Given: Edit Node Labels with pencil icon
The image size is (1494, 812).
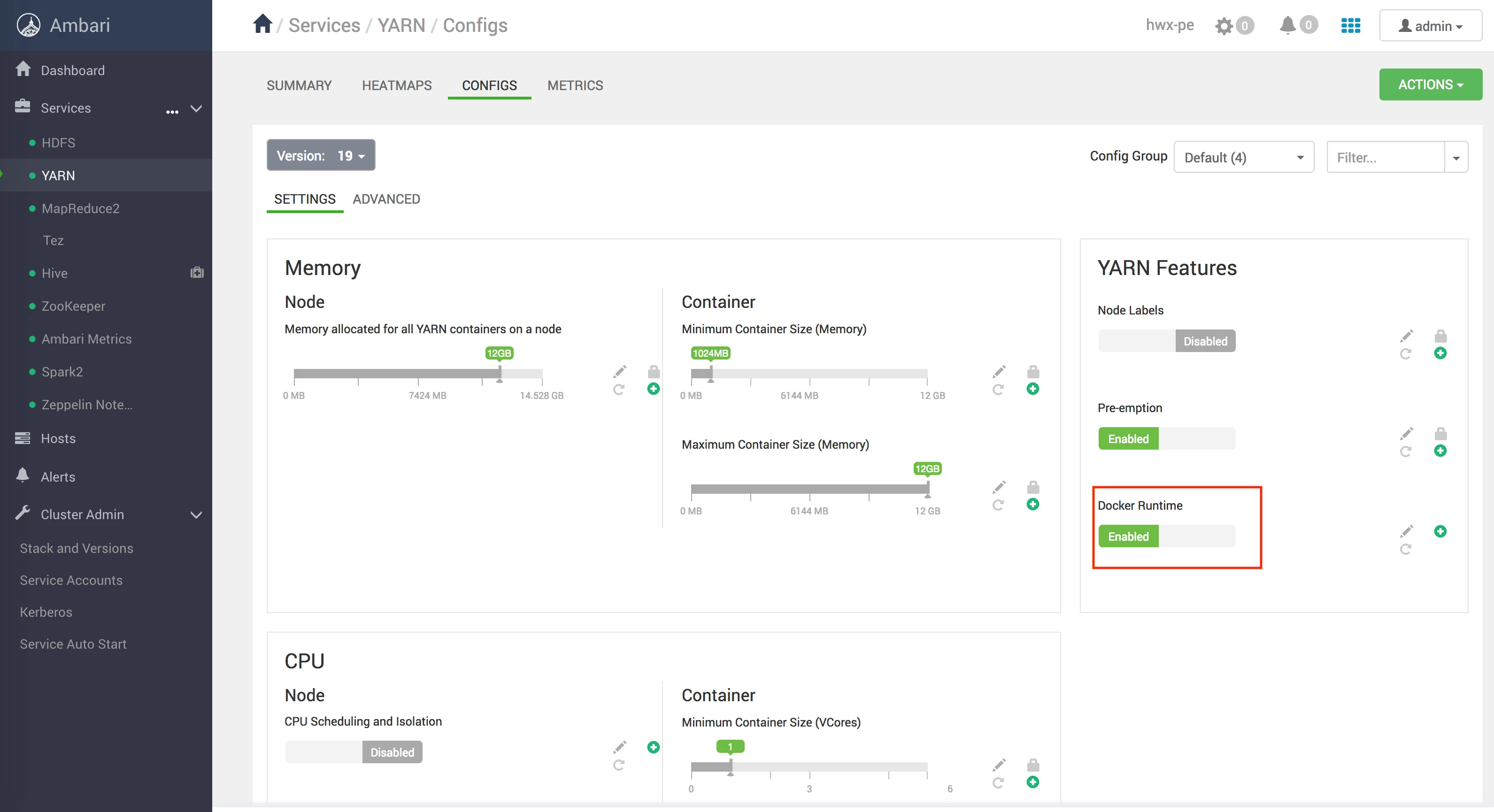Looking at the screenshot, I should coord(1406,336).
